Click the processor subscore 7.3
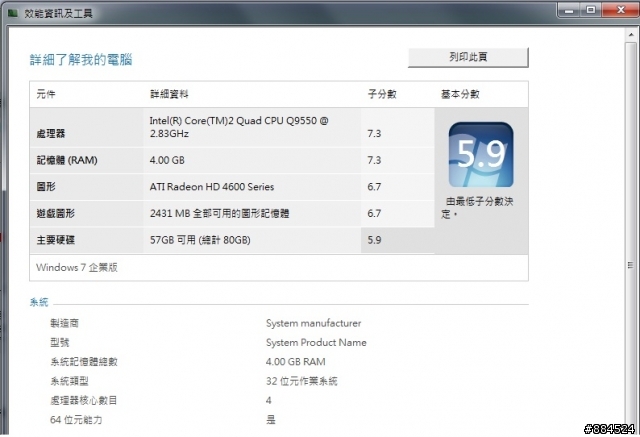This screenshot has height=437, width=640. [374, 133]
